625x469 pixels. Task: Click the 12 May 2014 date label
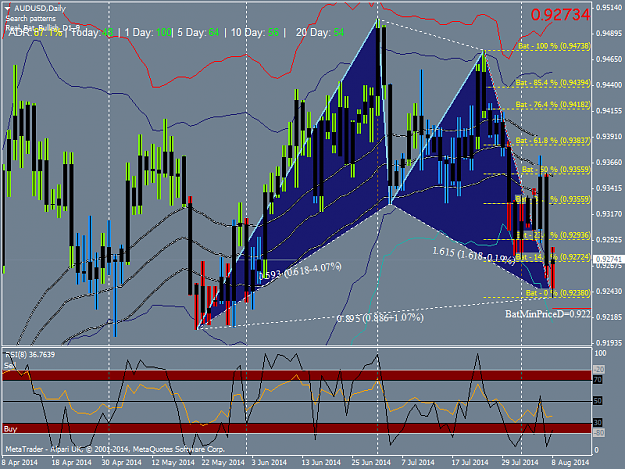coord(173,463)
